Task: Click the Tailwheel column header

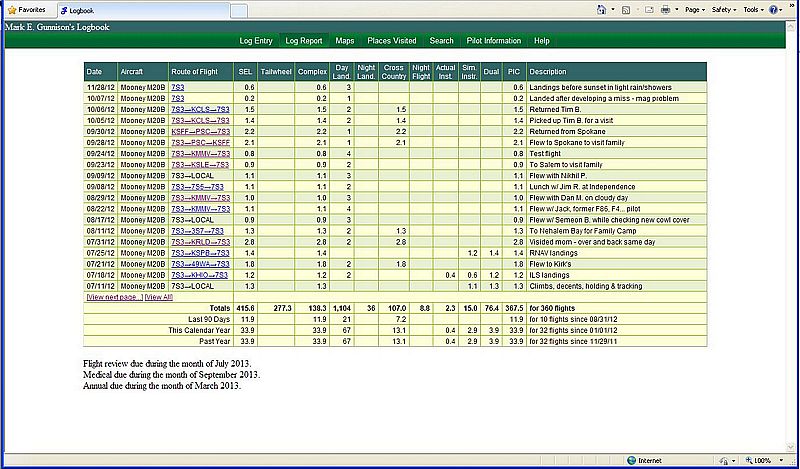Action: click(x=276, y=72)
